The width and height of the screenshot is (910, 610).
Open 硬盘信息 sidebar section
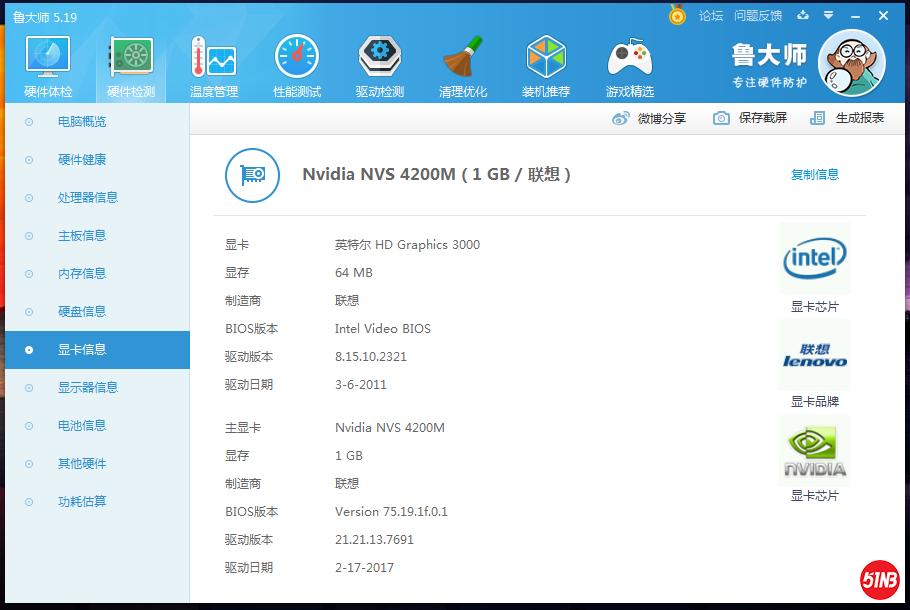coord(82,312)
